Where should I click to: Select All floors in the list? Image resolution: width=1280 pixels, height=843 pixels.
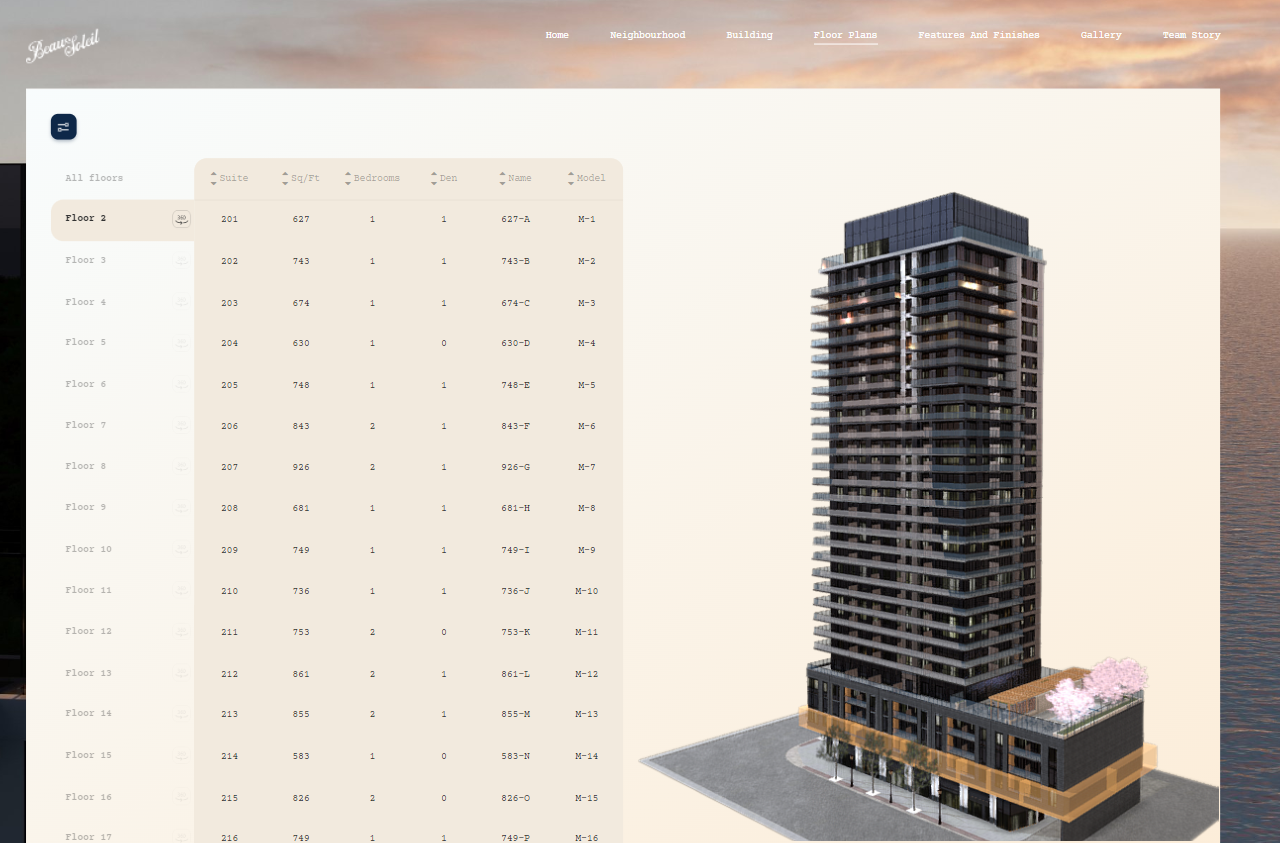(x=94, y=178)
